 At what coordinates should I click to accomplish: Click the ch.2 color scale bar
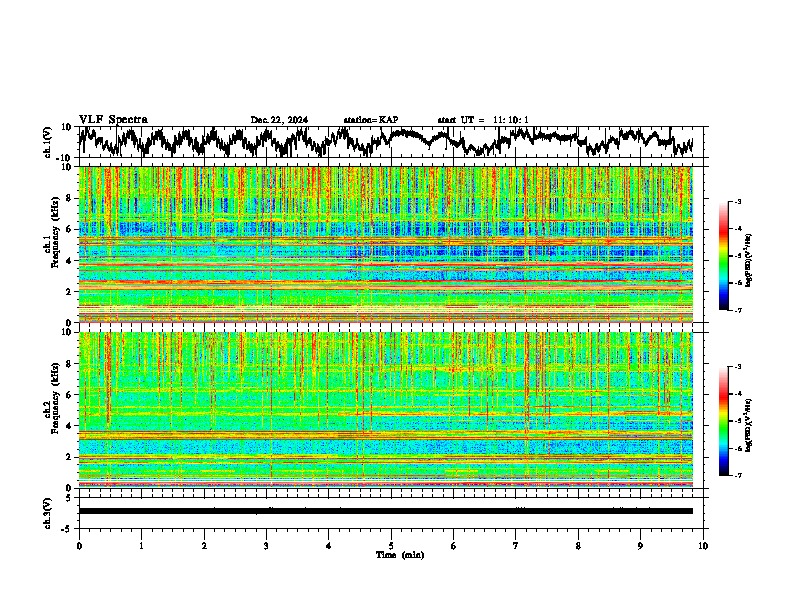[724, 421]
